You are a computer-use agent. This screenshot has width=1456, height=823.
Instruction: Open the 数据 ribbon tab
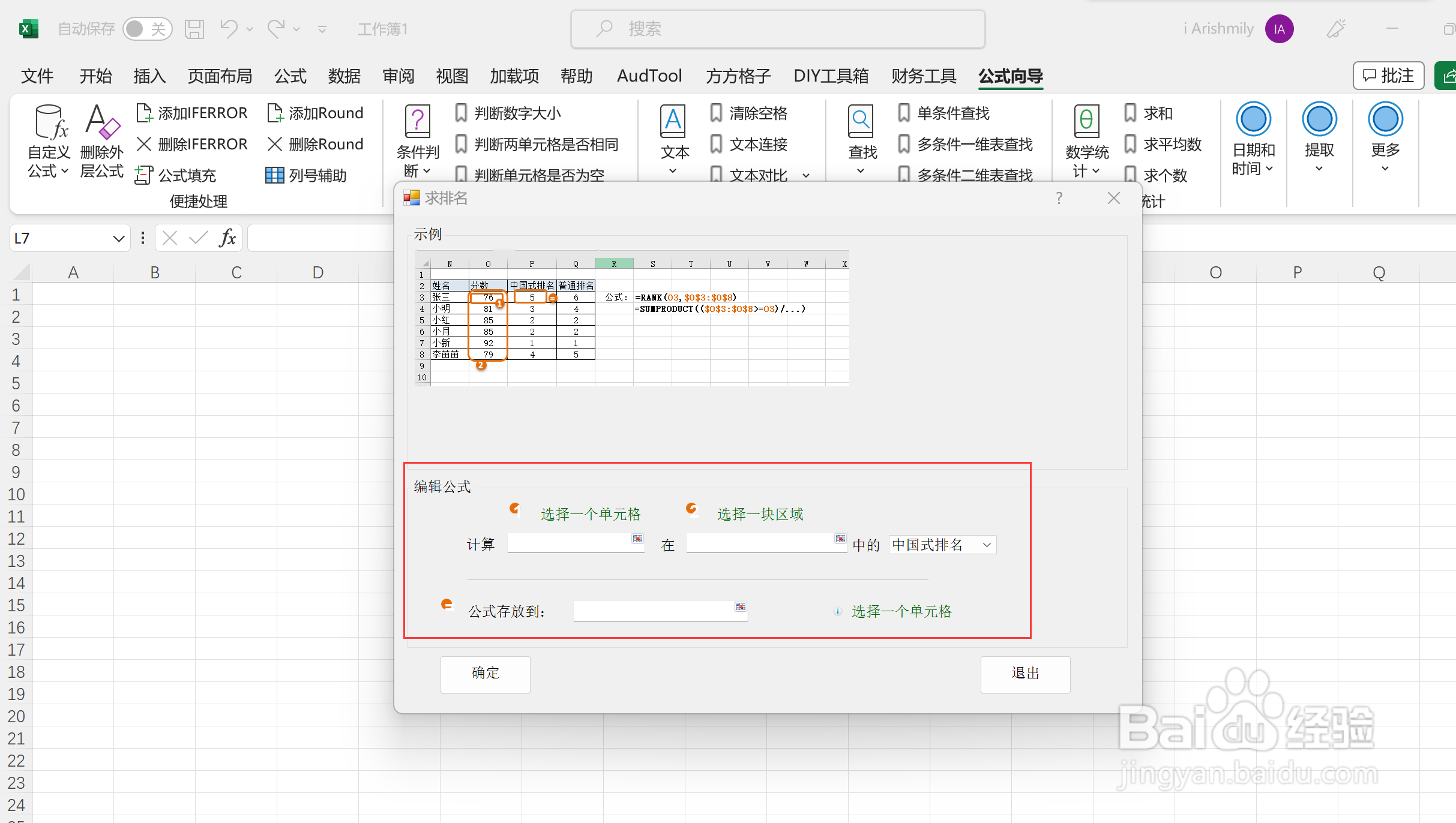tap(344, 76)
